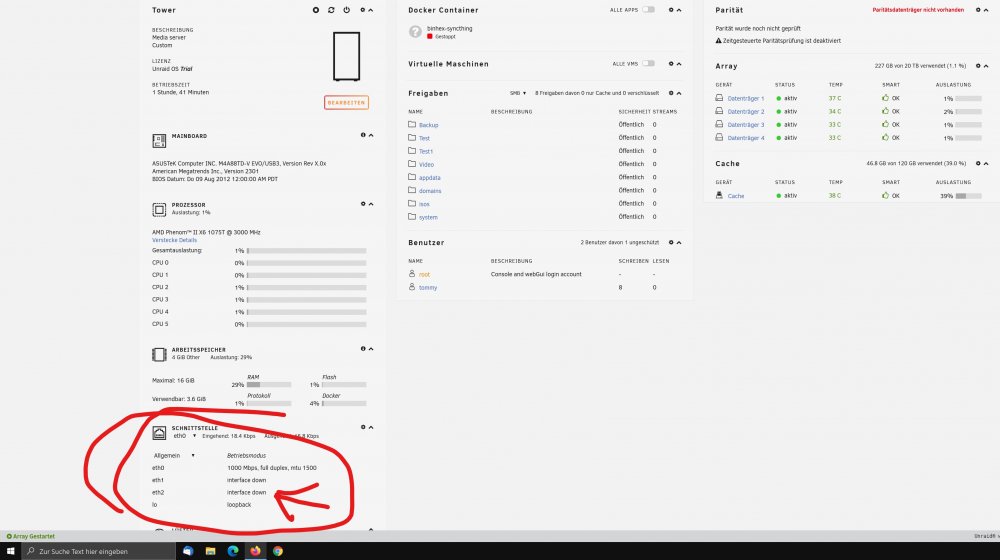Open the Video share link
The image size is (1000, 560).
coord(426,165)
